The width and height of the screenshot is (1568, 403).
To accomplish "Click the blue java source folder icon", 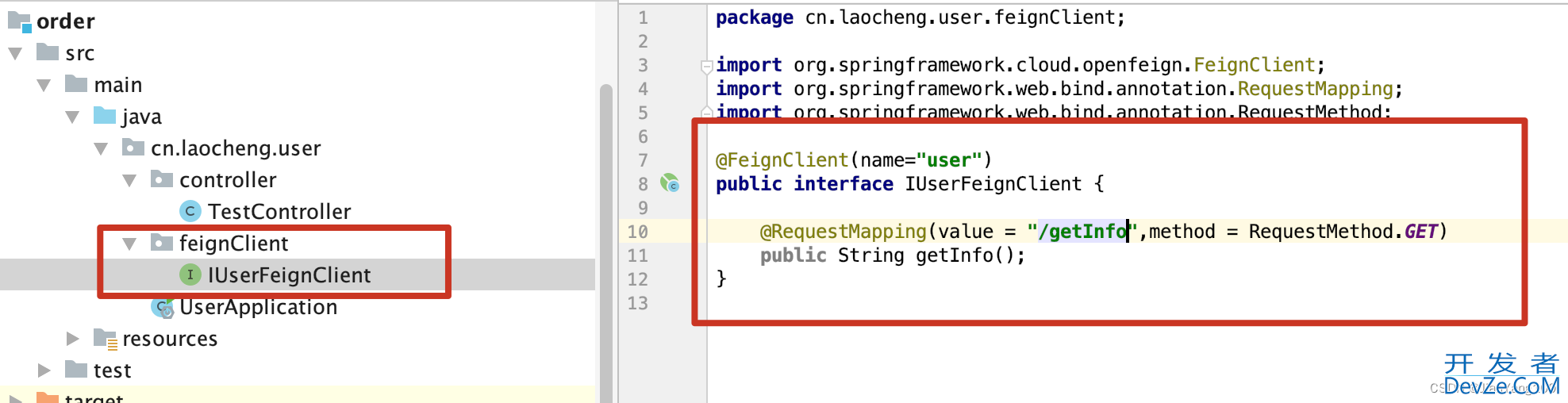I will point(105,116).
